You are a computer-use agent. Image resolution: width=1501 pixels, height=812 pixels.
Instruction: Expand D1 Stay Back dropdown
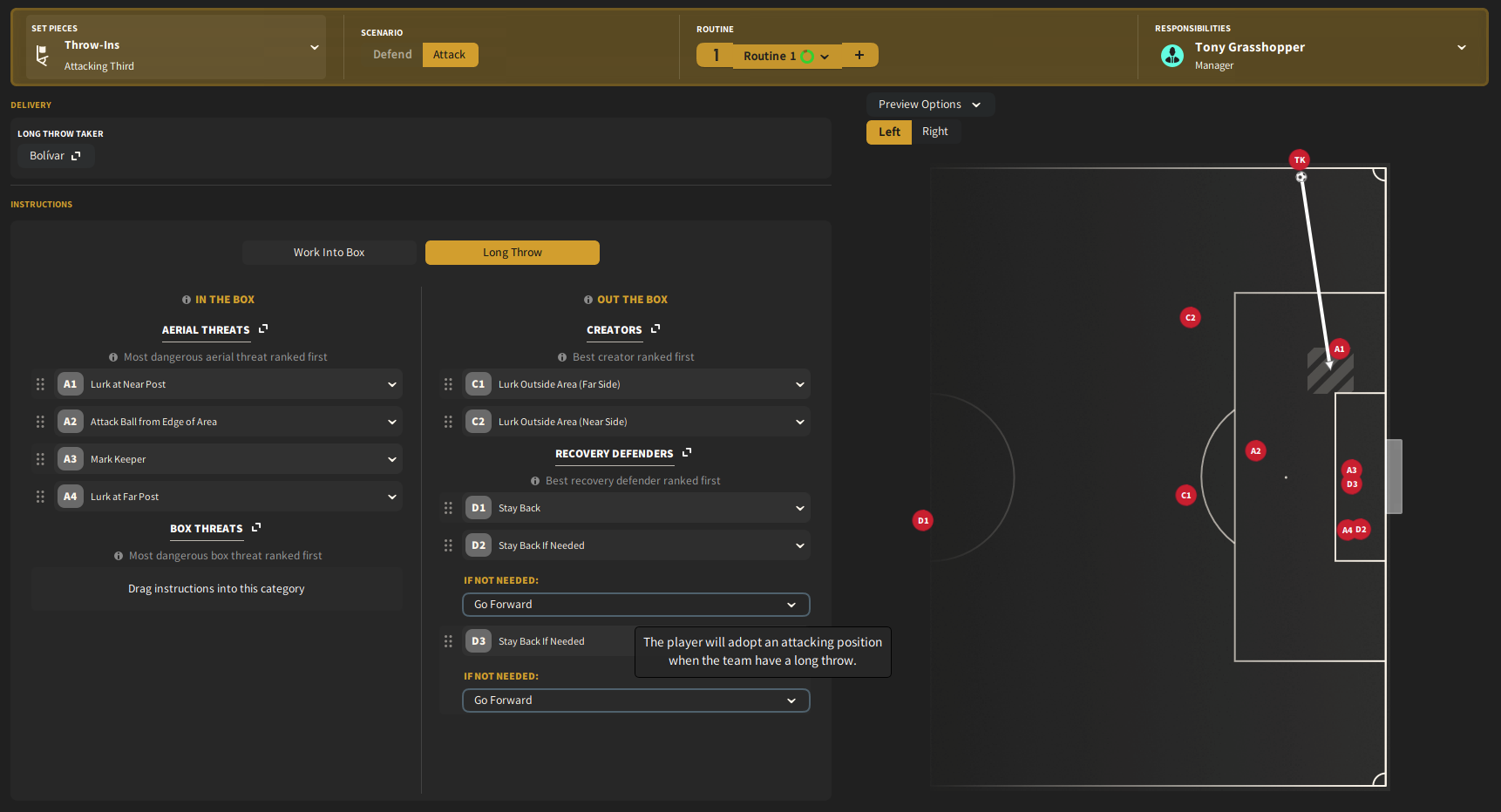coord(636,508)
